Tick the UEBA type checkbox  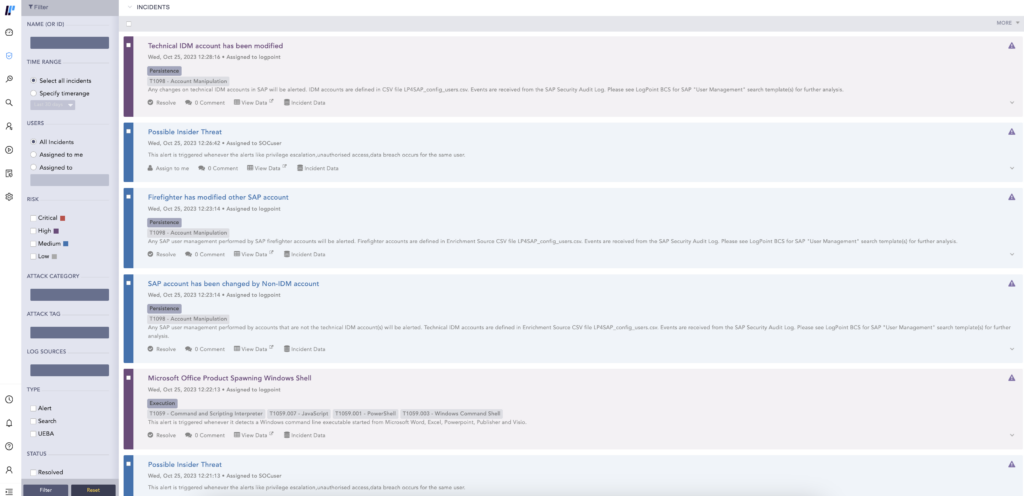click(33, 433)
